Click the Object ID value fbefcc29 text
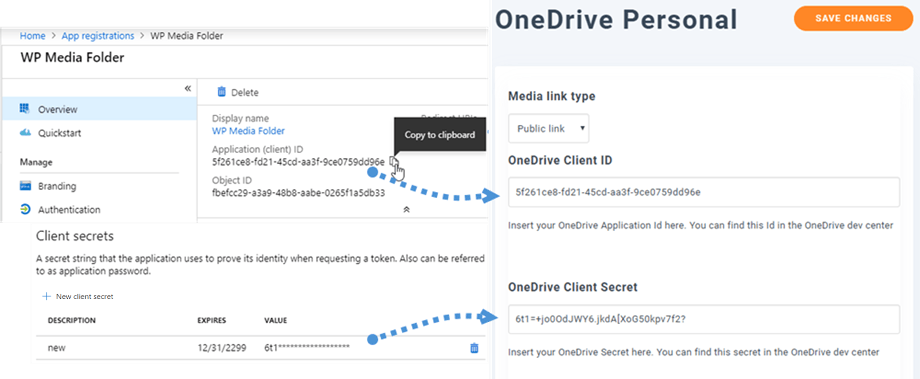 click(298, 192)
